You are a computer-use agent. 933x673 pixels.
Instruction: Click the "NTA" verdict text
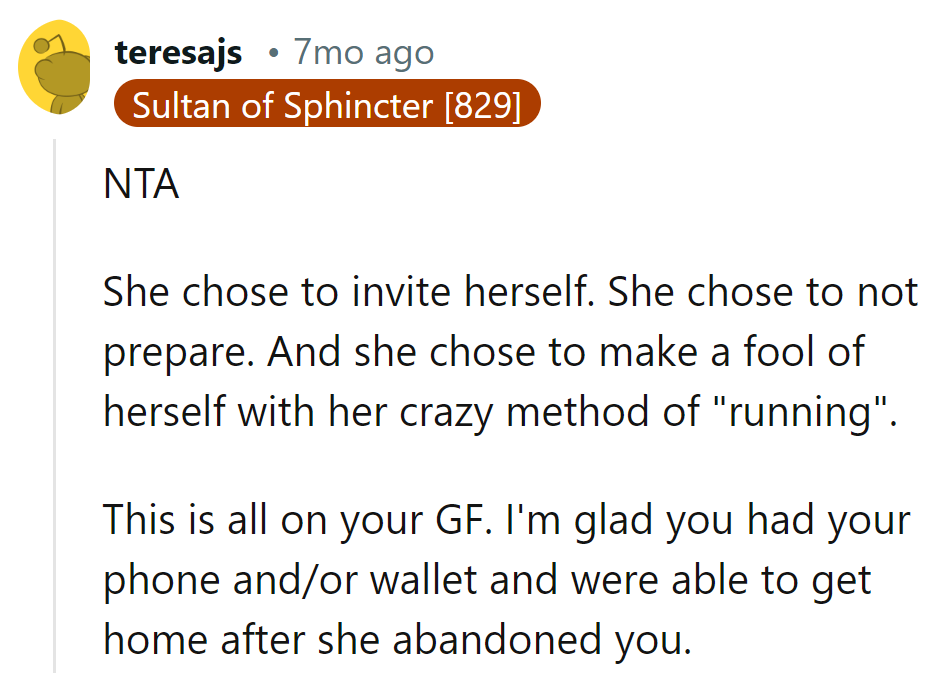click(141, 186)
